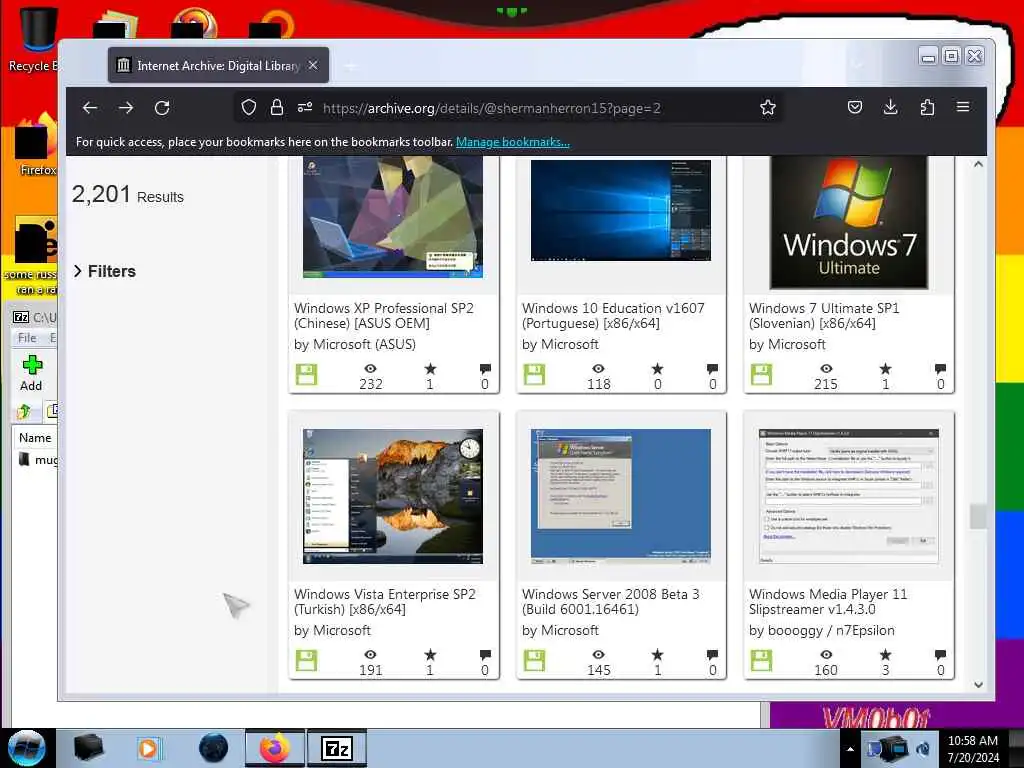View site security via padlock icon
Screen dimensions: 1024x768
(x=277, y=108)
